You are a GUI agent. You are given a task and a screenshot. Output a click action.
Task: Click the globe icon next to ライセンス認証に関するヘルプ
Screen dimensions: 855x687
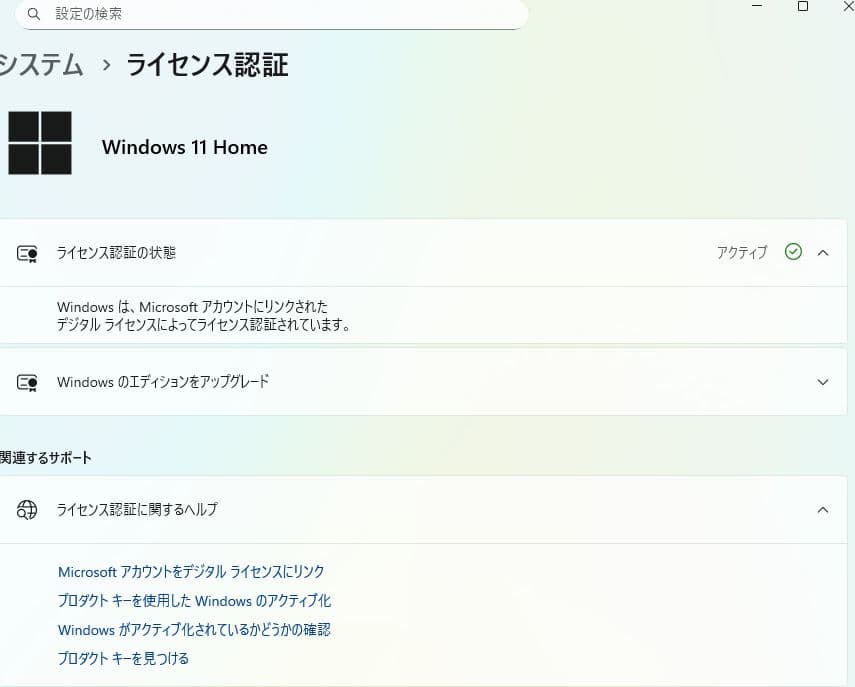[27, 509]
